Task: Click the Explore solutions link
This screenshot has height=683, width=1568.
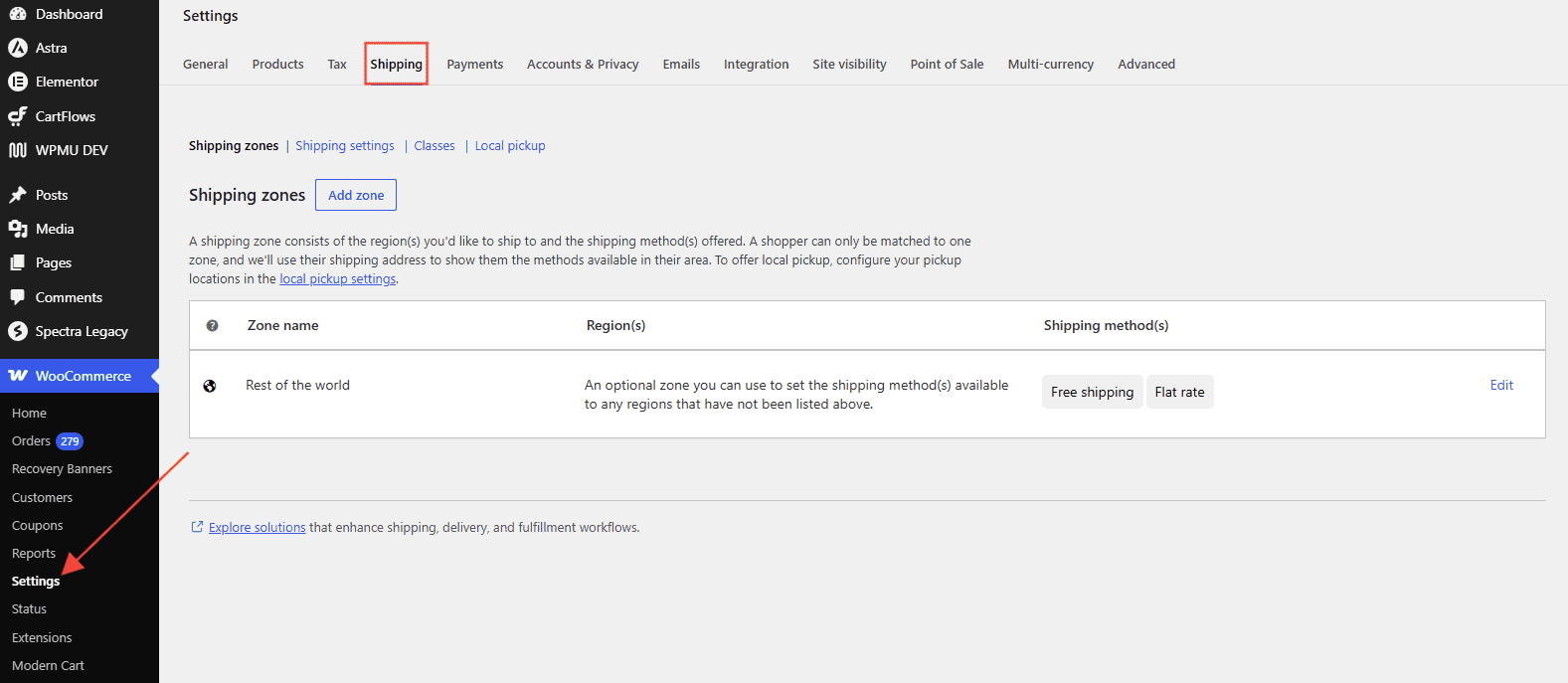Action: tap(258, 527)
